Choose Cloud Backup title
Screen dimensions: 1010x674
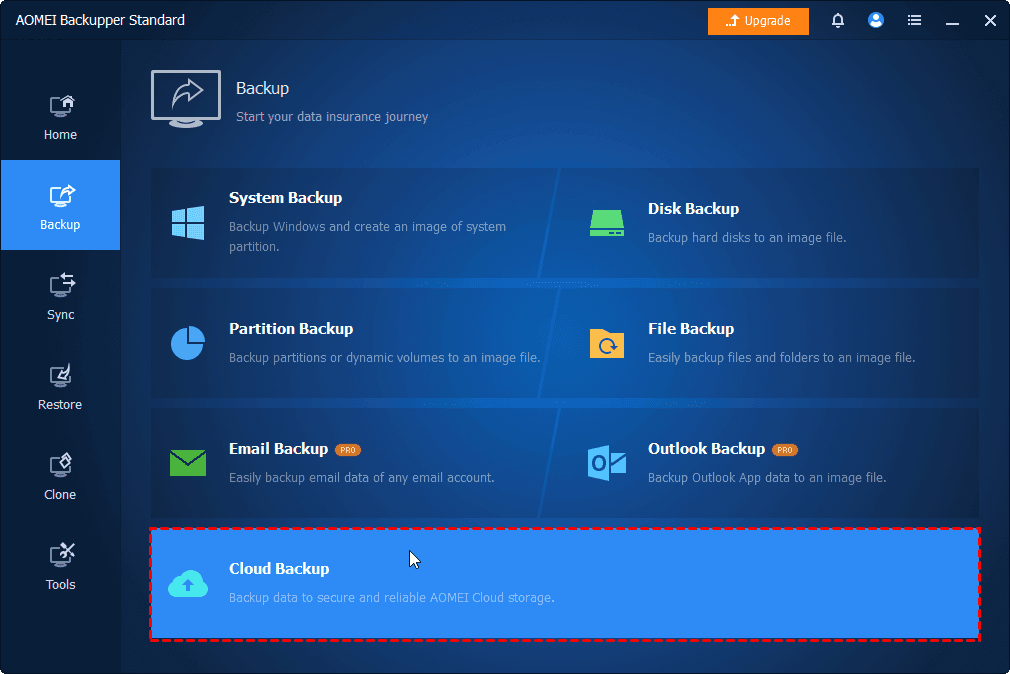point(279,569)
